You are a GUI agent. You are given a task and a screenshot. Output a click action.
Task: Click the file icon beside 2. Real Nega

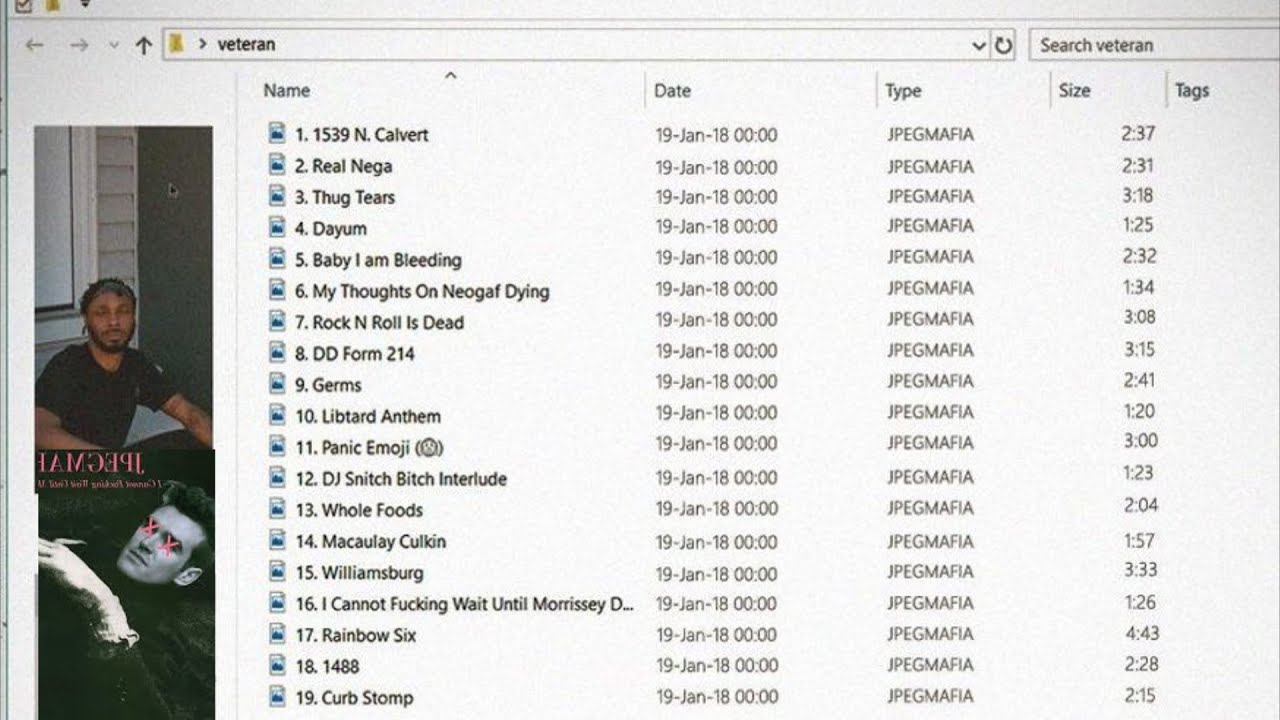tap(277, 165)
